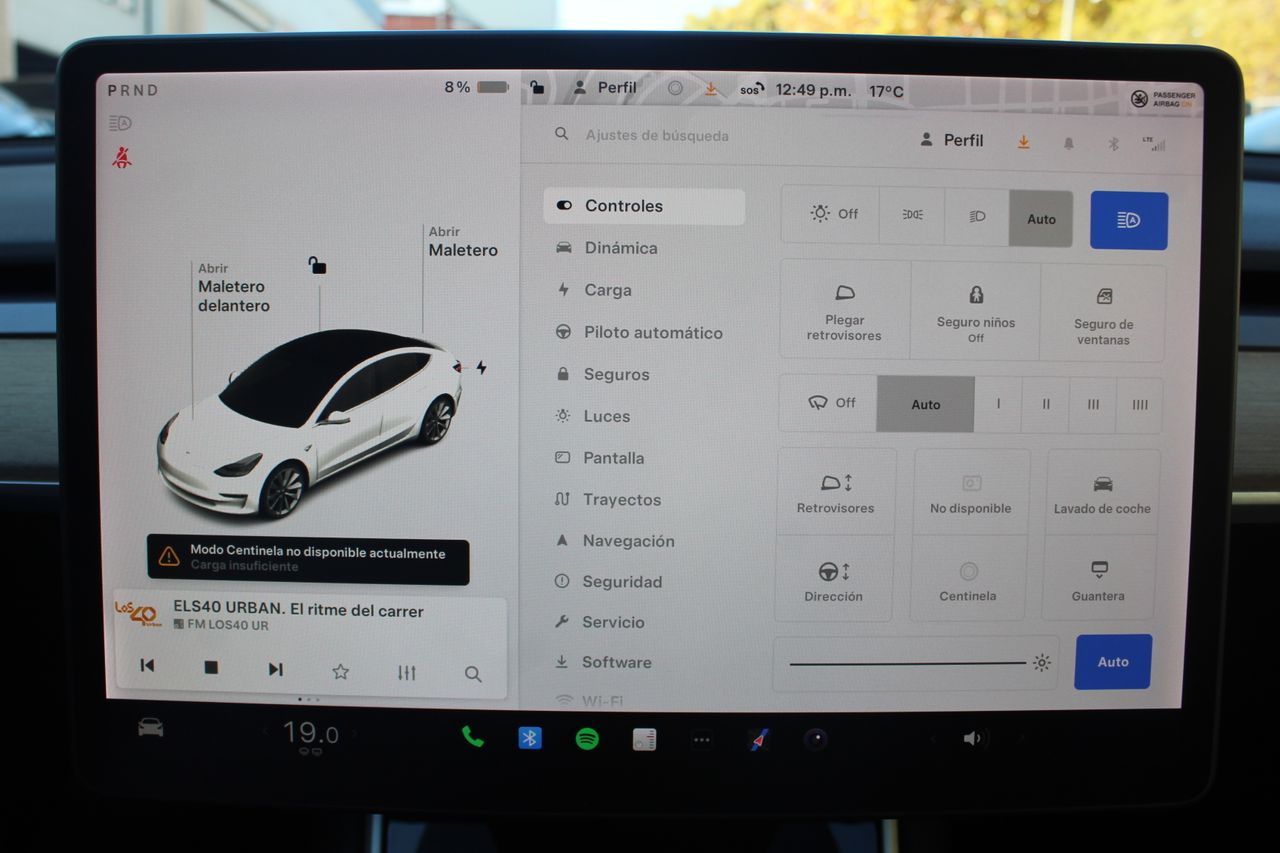
Task: Tap the seatbelt warning icon
Action: pyautogui.click(x=122, y=157)
